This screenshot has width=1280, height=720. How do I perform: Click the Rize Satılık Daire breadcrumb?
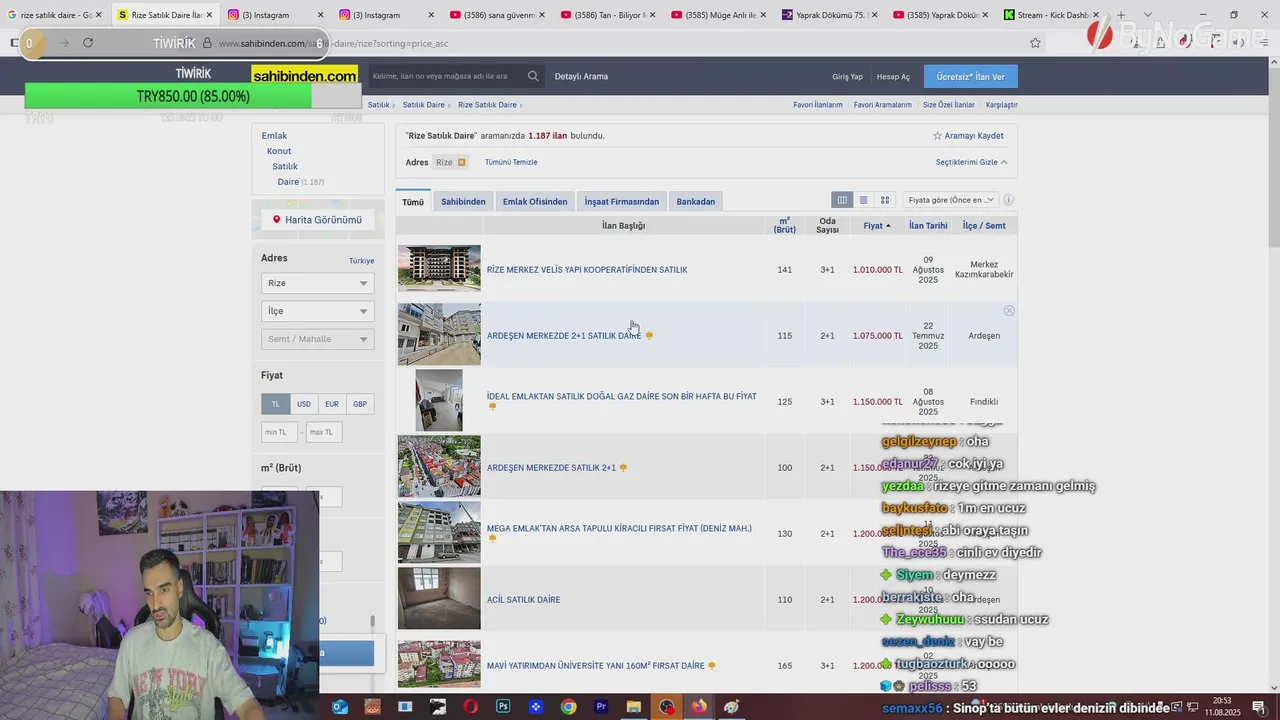point(487,105)
